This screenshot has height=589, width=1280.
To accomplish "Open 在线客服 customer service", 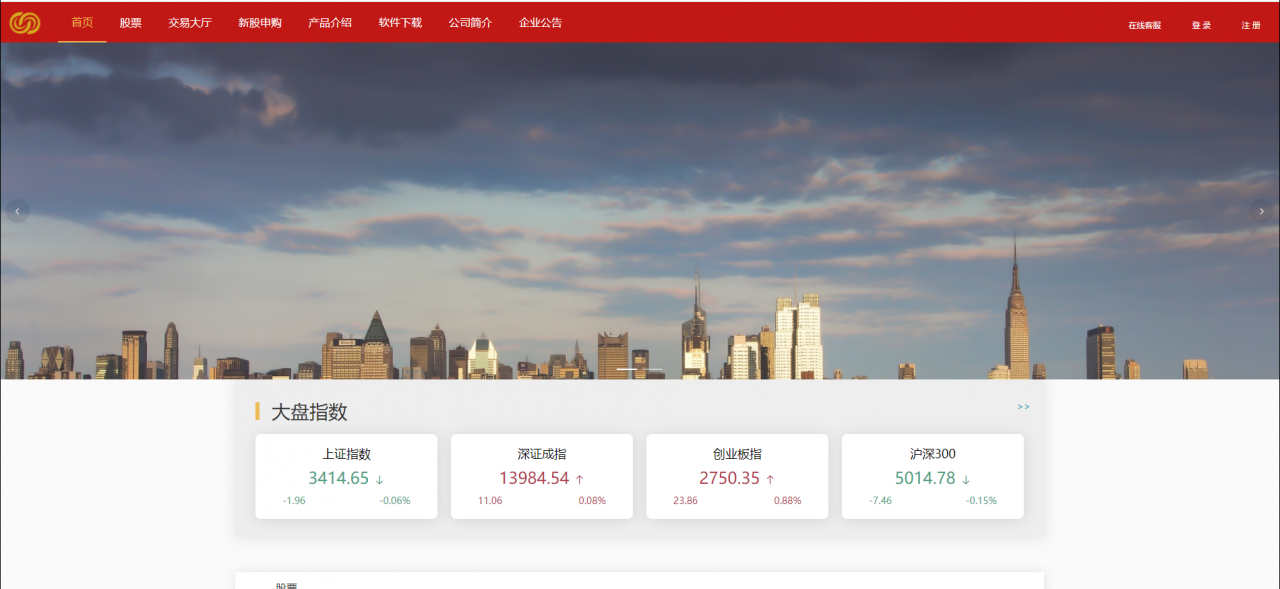I will click(x=1143, y=24).
